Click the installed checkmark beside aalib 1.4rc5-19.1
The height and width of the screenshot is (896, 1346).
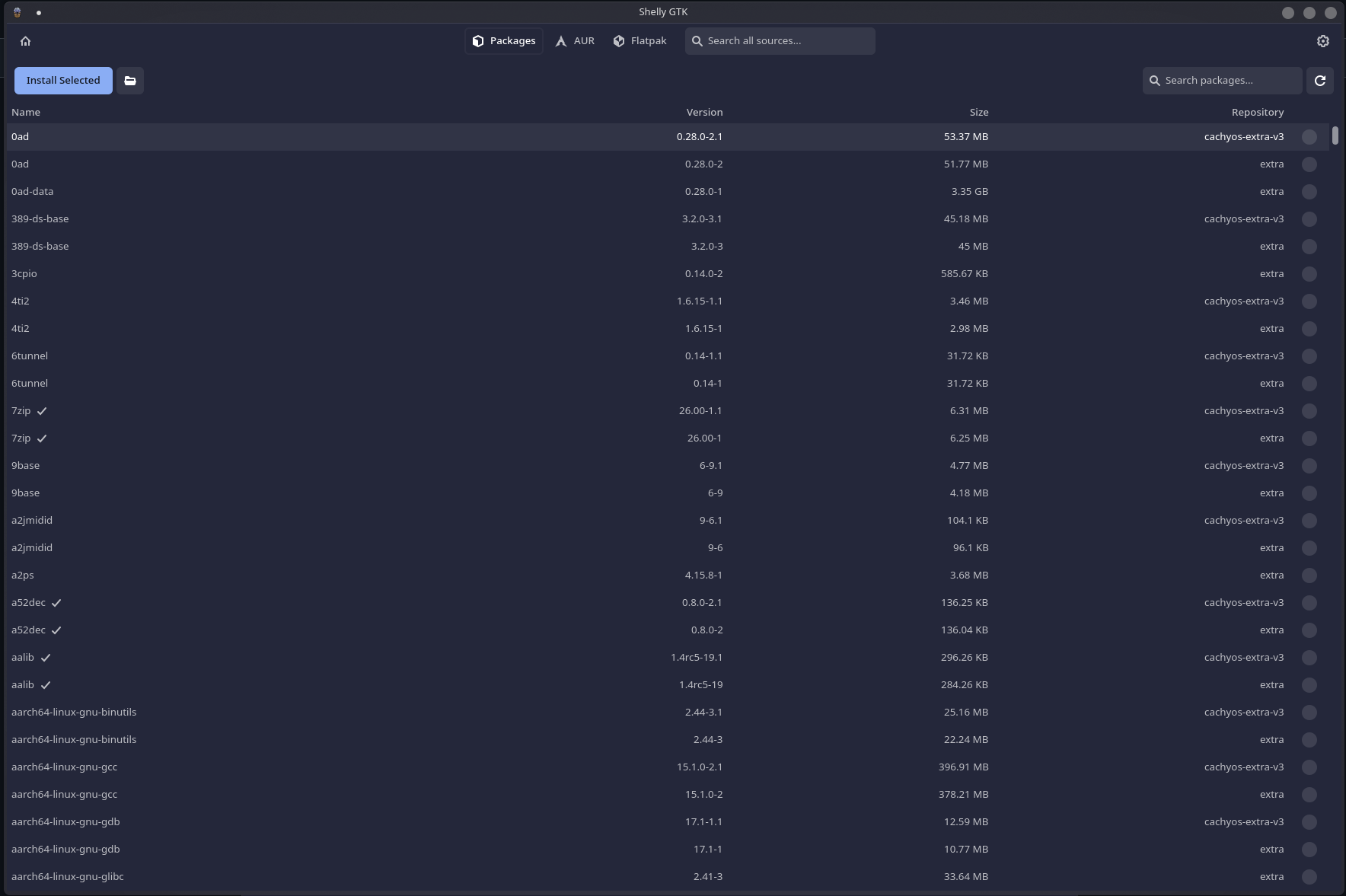pos(46,658)
